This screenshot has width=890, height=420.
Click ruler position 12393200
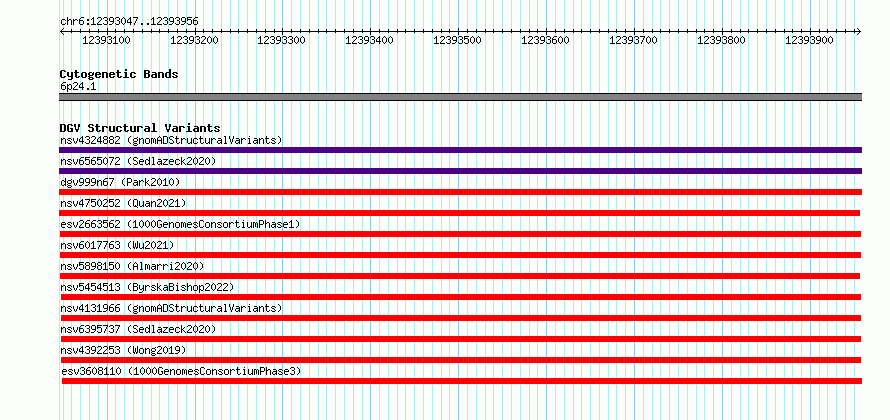tap(195, 40)
